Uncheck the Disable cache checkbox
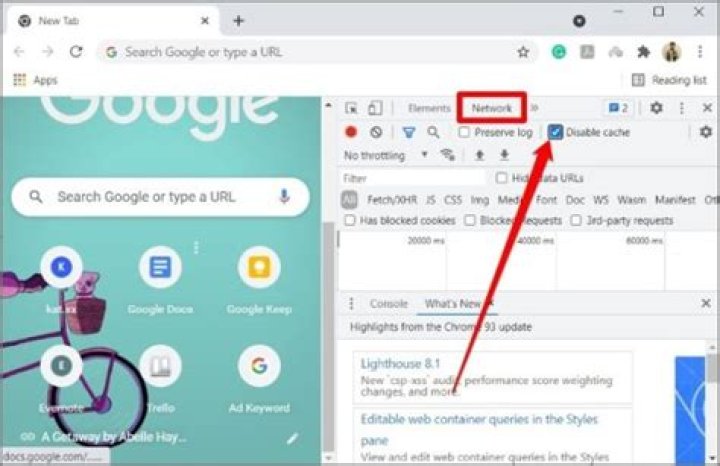The image size is (720, 466). (x=555, y=132)
